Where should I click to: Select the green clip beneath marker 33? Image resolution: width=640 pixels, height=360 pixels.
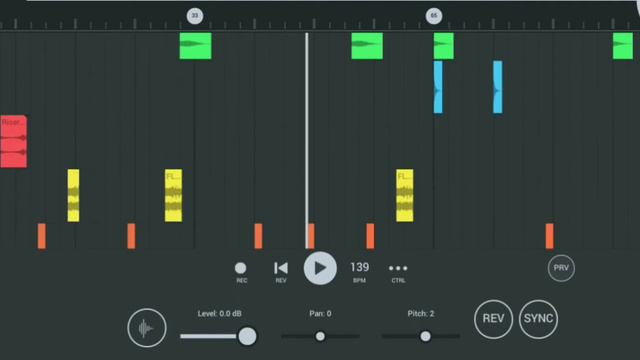[x=196, y=46]
